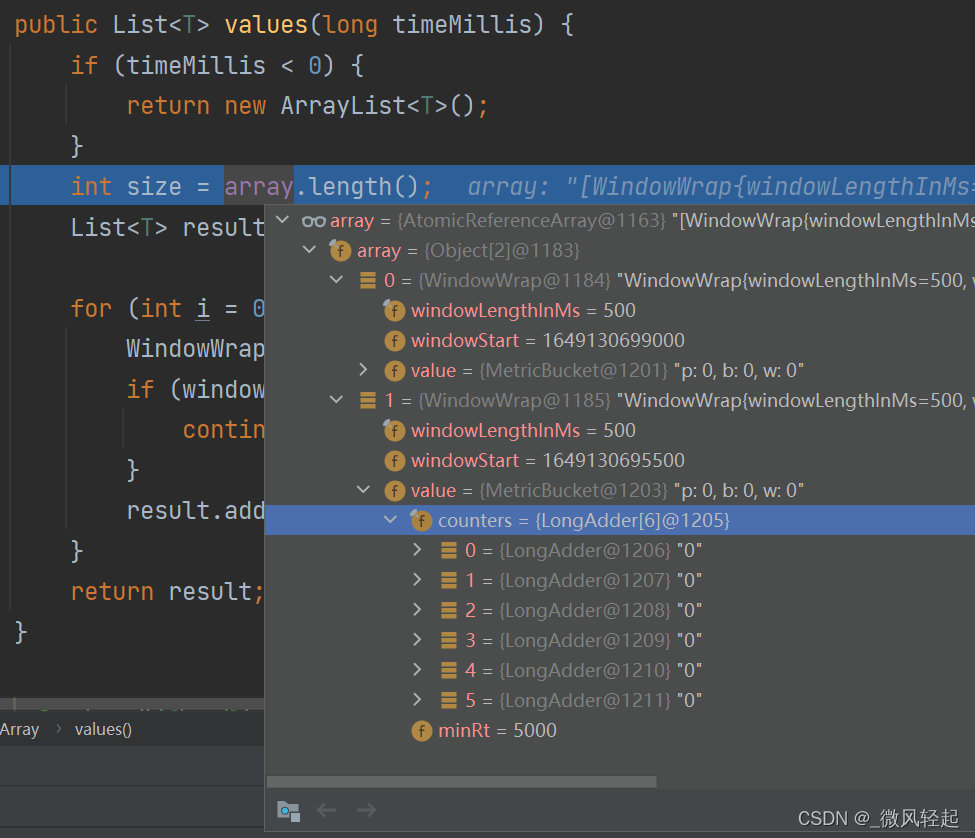
Task: Click 'return new ArrayList<T>();' line
Action: click(x=308, y=106)
